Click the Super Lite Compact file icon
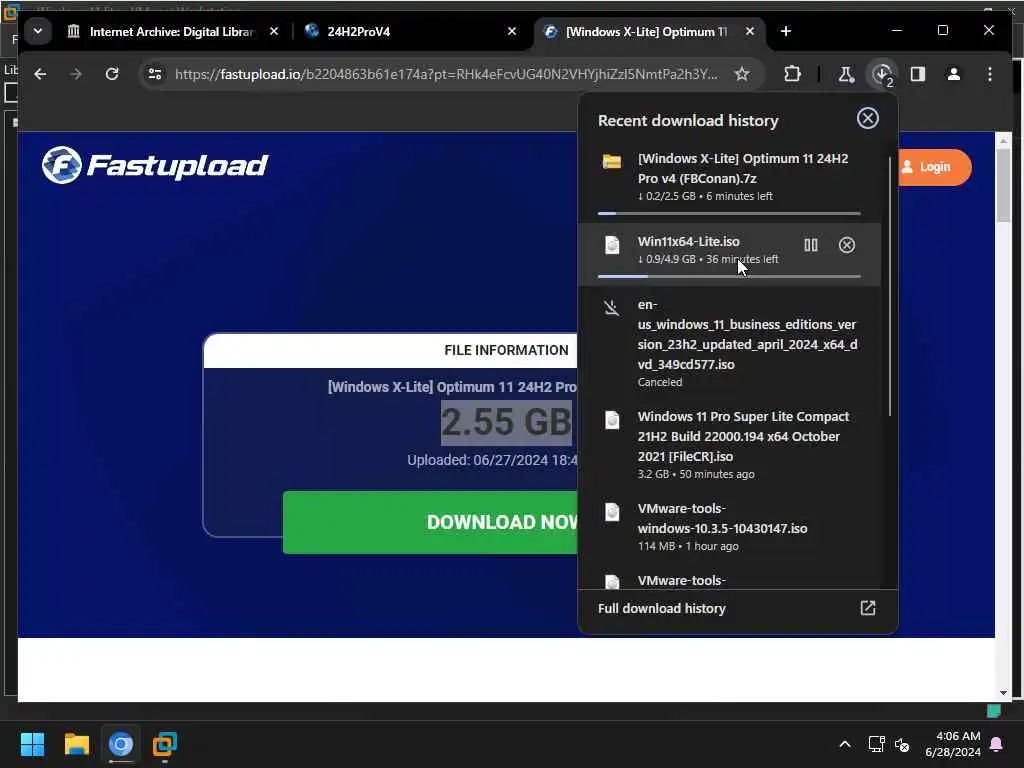Image resolution: width=1024 pixels, height=768 pixels. (x=611, y=420)
